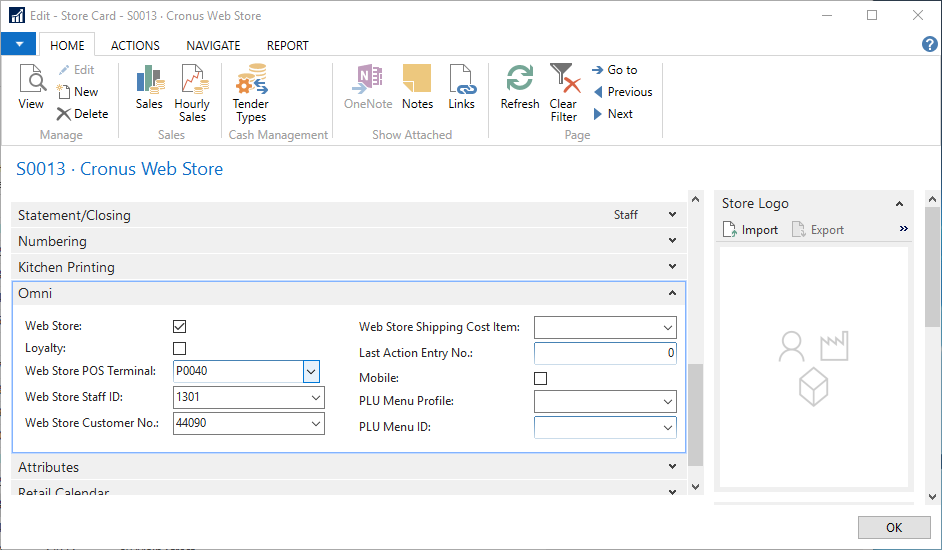This screenshot has width=942, height=550.
Task: Open the PLU Menu Profile dropdown
Action: coord(668,402)
